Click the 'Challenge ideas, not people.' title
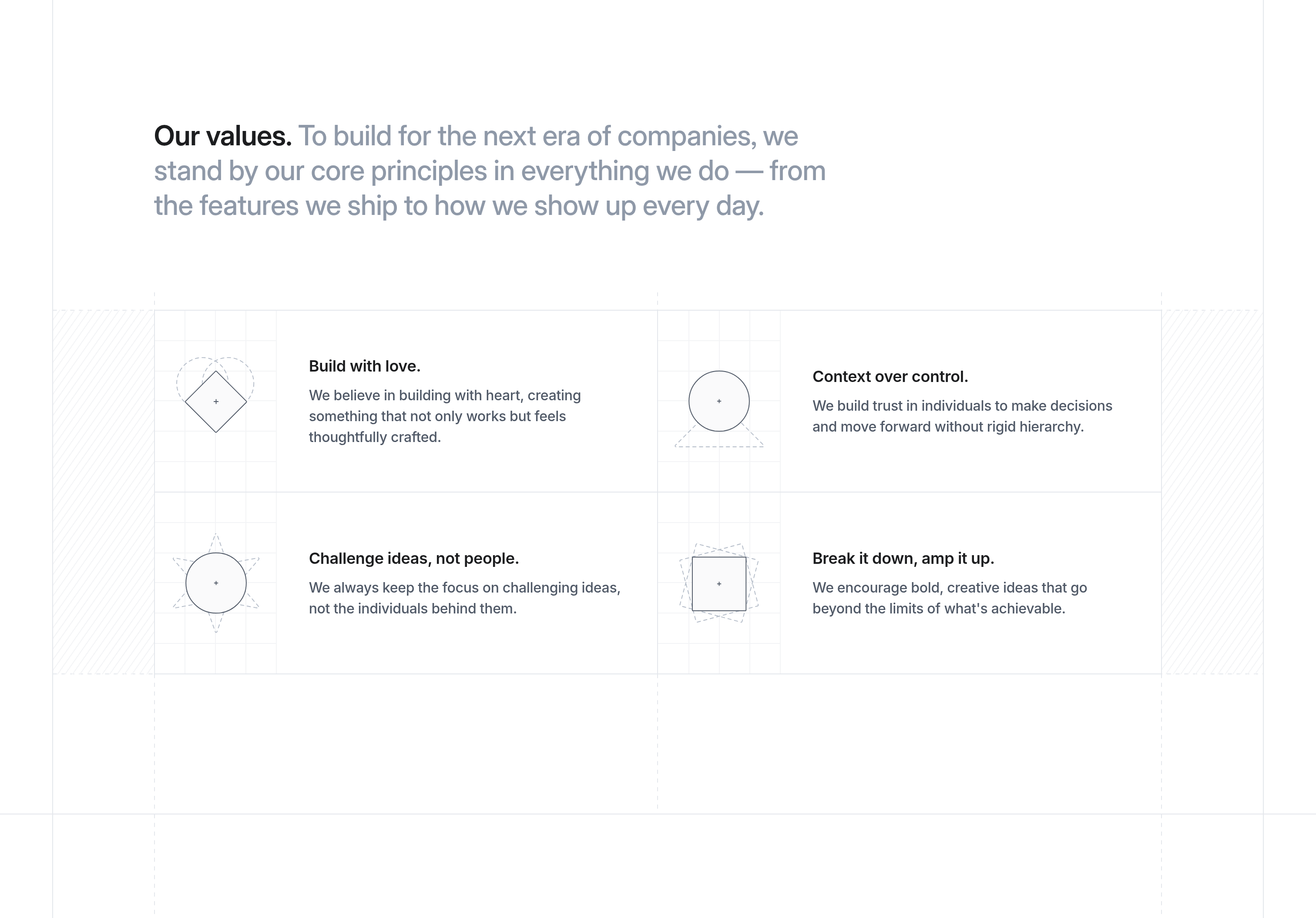 (x=413, y=558)
